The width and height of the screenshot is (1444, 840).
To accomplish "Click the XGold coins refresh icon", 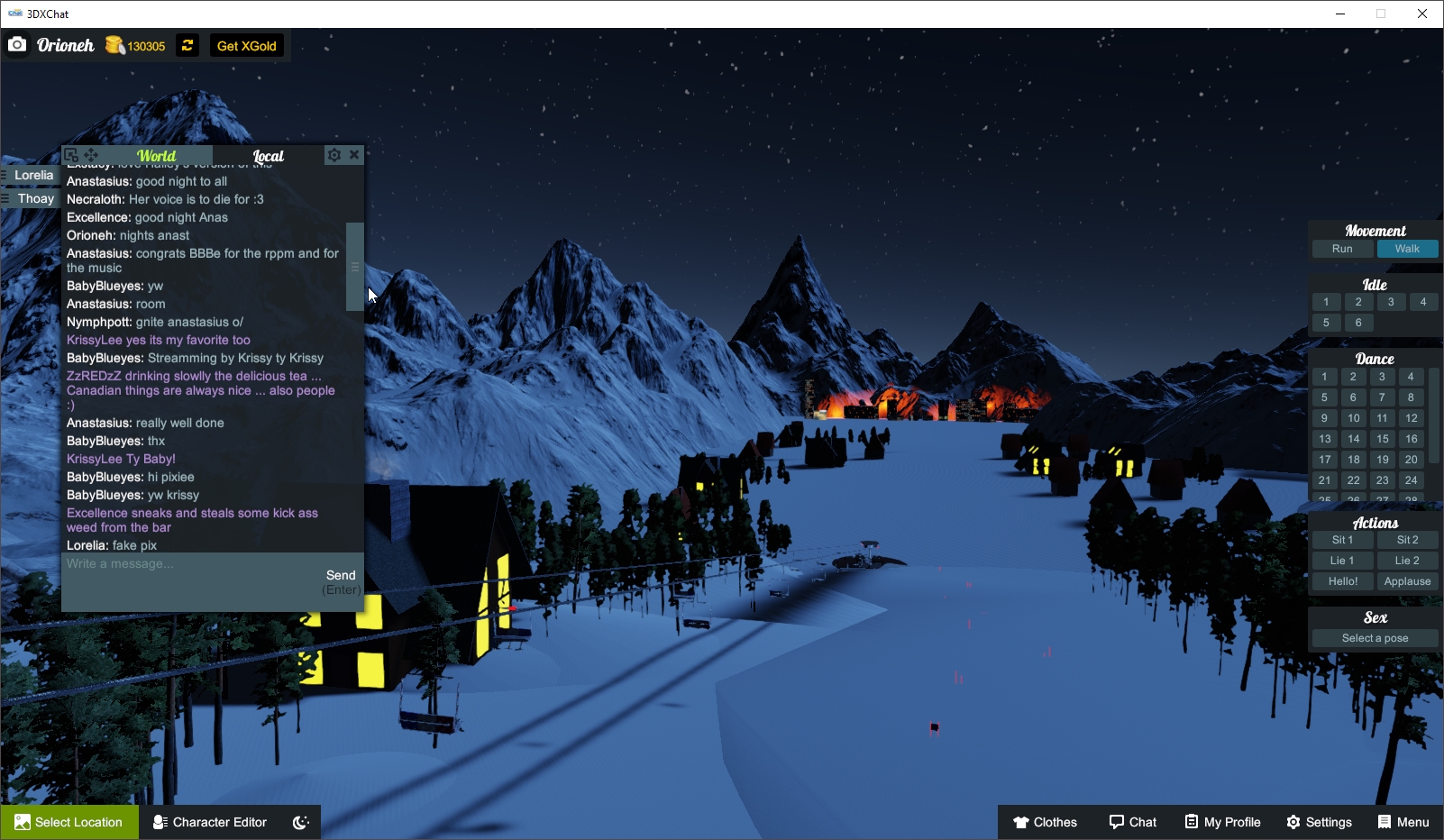I will [x=186, y=45].
